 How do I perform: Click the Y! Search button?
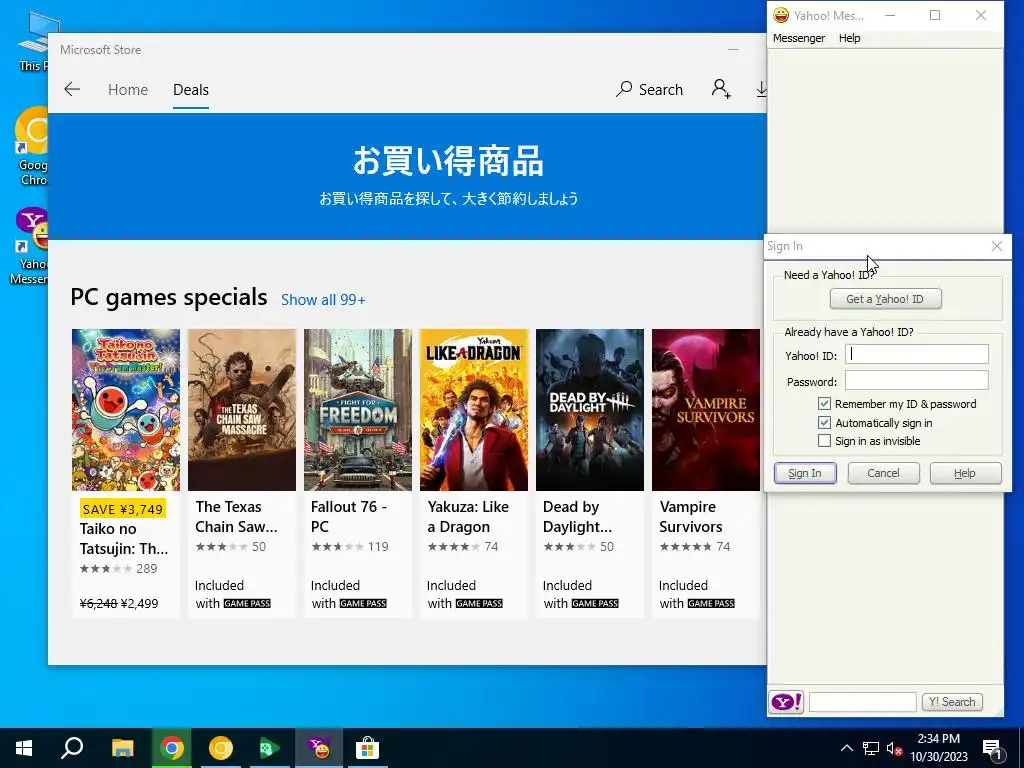(x=952, y=702)
